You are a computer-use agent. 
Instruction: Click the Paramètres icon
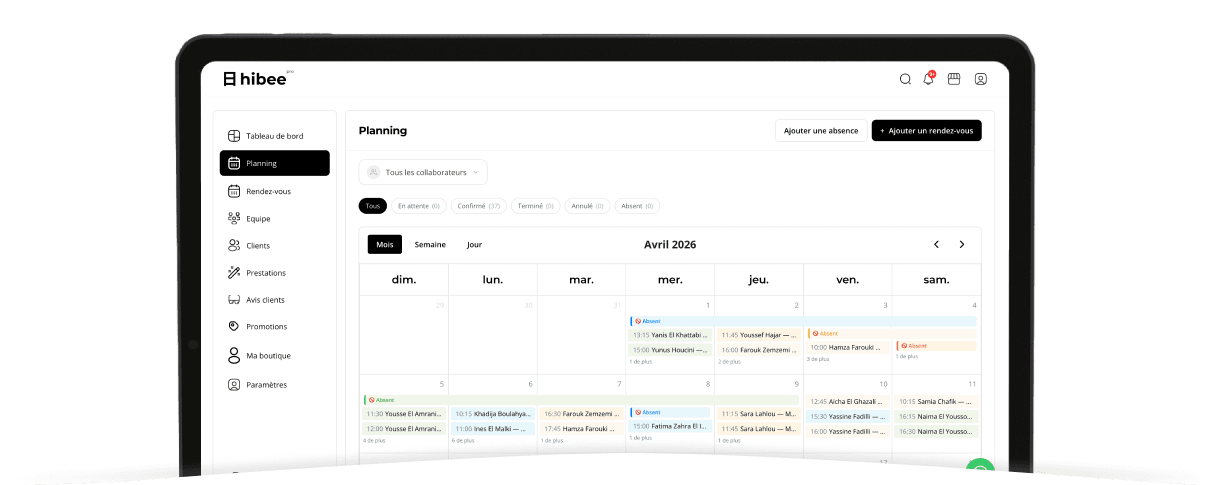point(234,384)
